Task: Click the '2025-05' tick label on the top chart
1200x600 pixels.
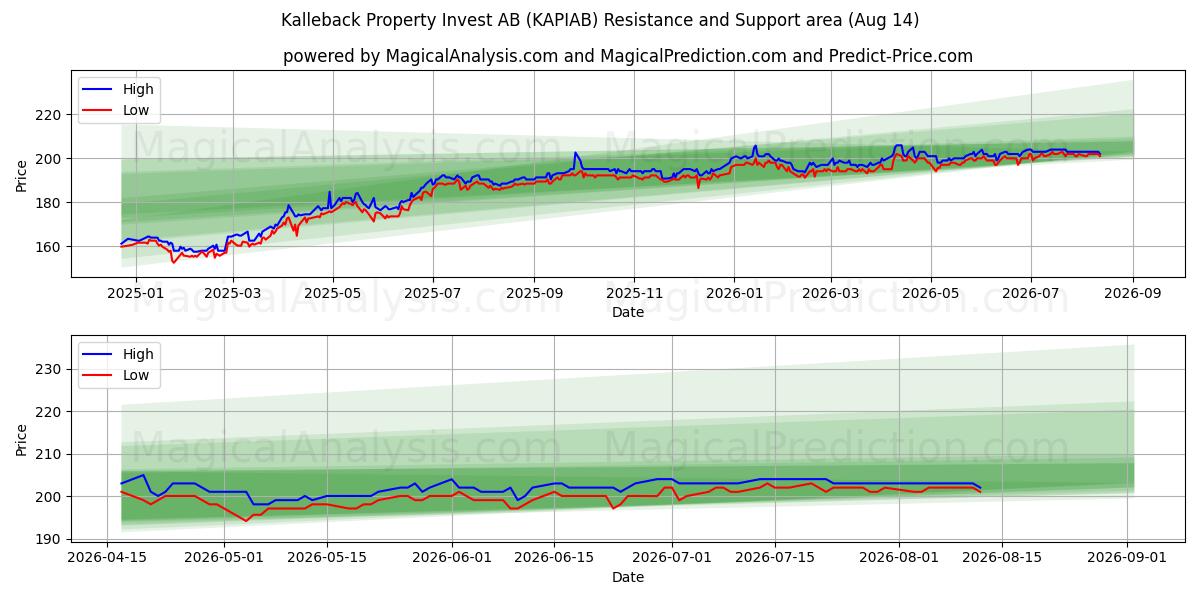Action: coord(333,294)
